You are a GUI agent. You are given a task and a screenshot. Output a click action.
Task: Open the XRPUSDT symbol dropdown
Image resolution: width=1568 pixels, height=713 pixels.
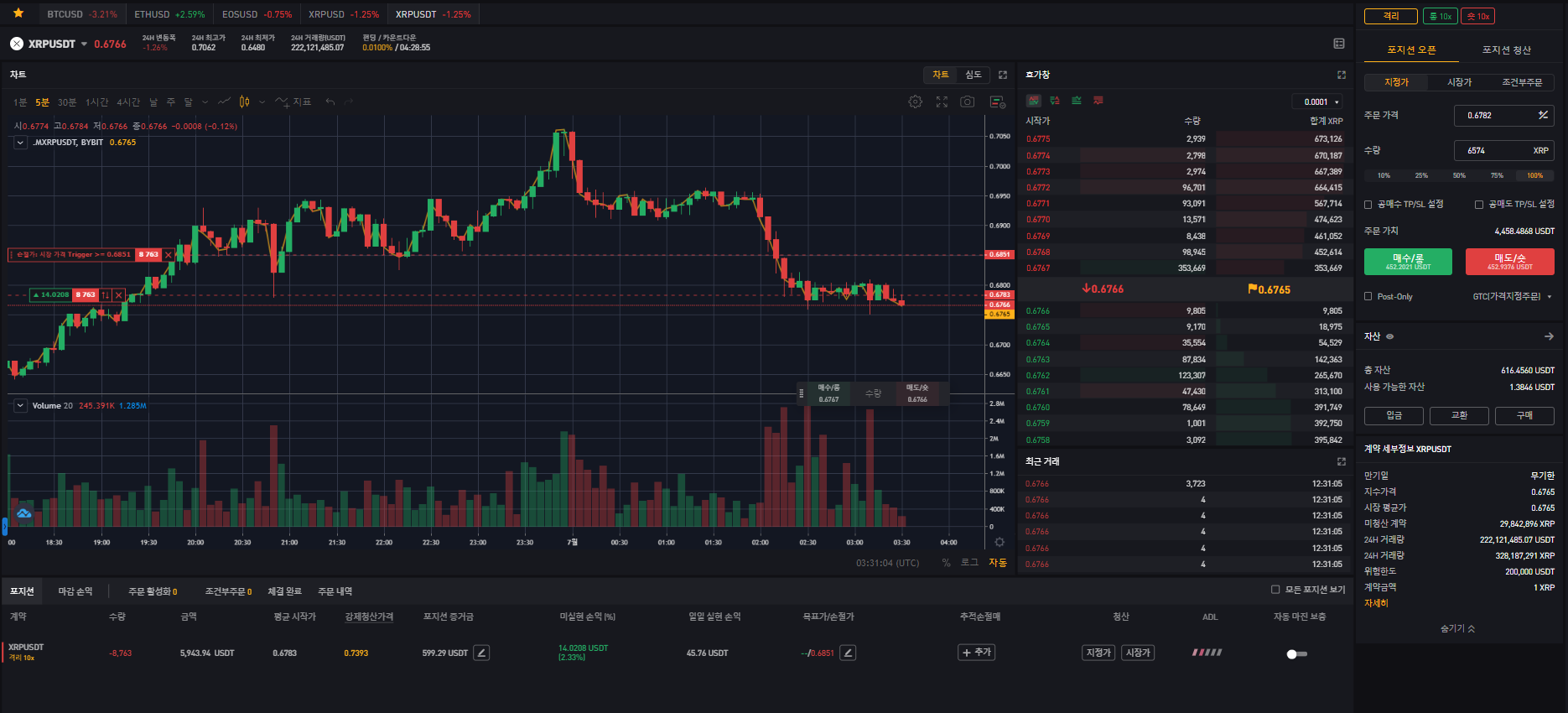click(x=84, y=44)
